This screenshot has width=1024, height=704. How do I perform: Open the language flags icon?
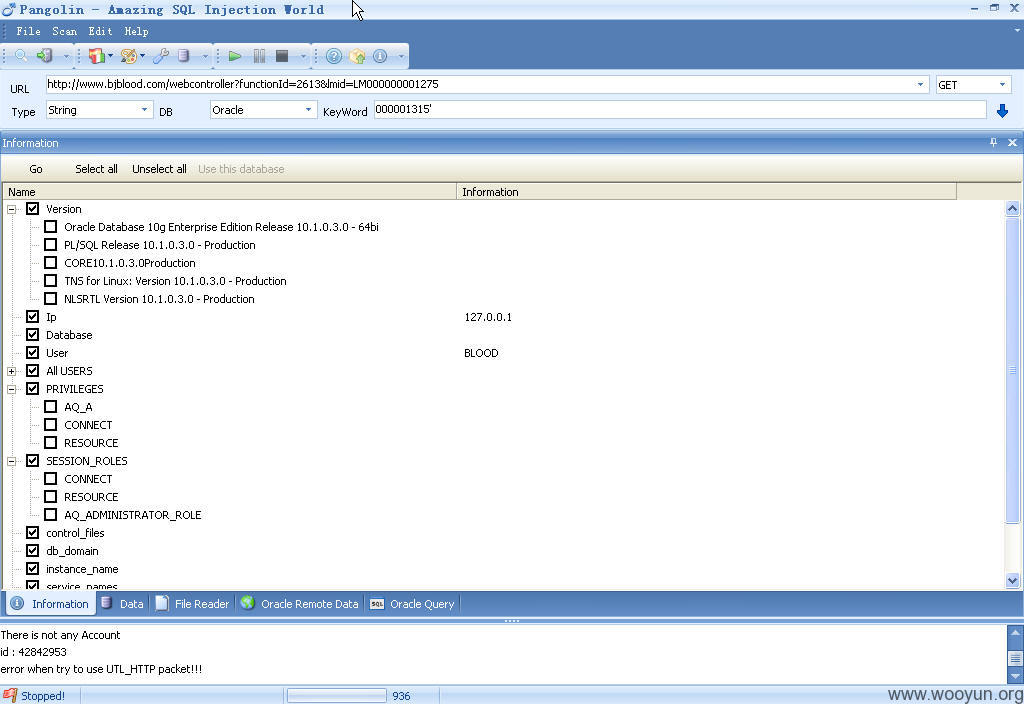pyautogui.click(x=97, y=56)
